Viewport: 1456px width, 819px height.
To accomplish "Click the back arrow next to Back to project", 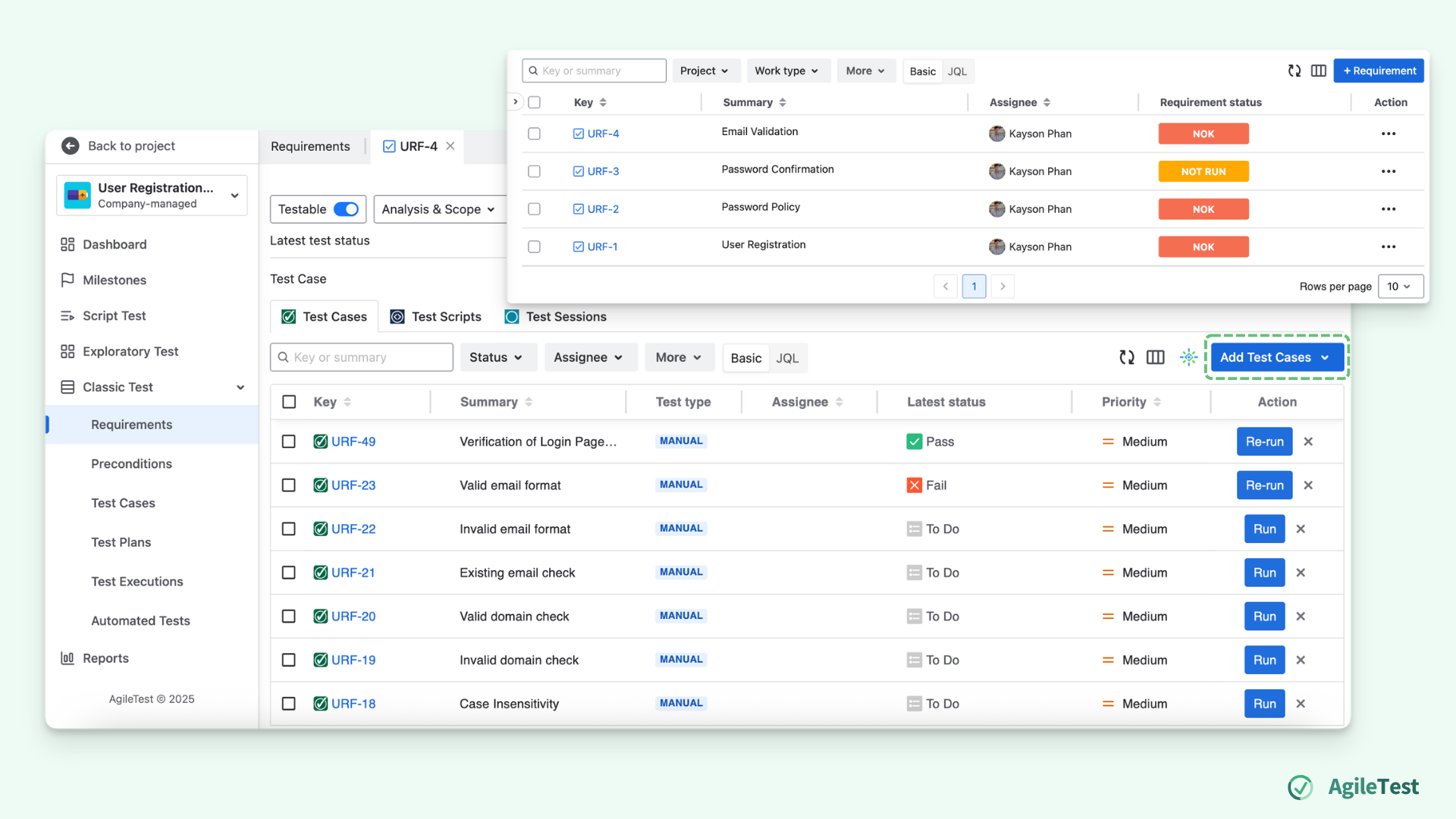I will click(70, 146).
